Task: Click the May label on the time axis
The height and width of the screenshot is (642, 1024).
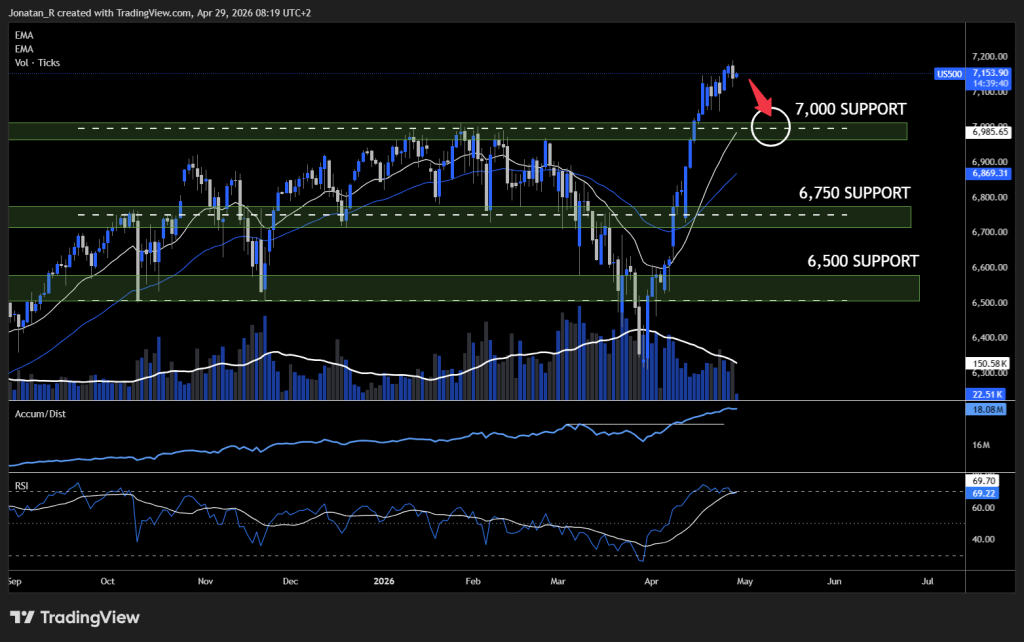Action: (745, 580)
